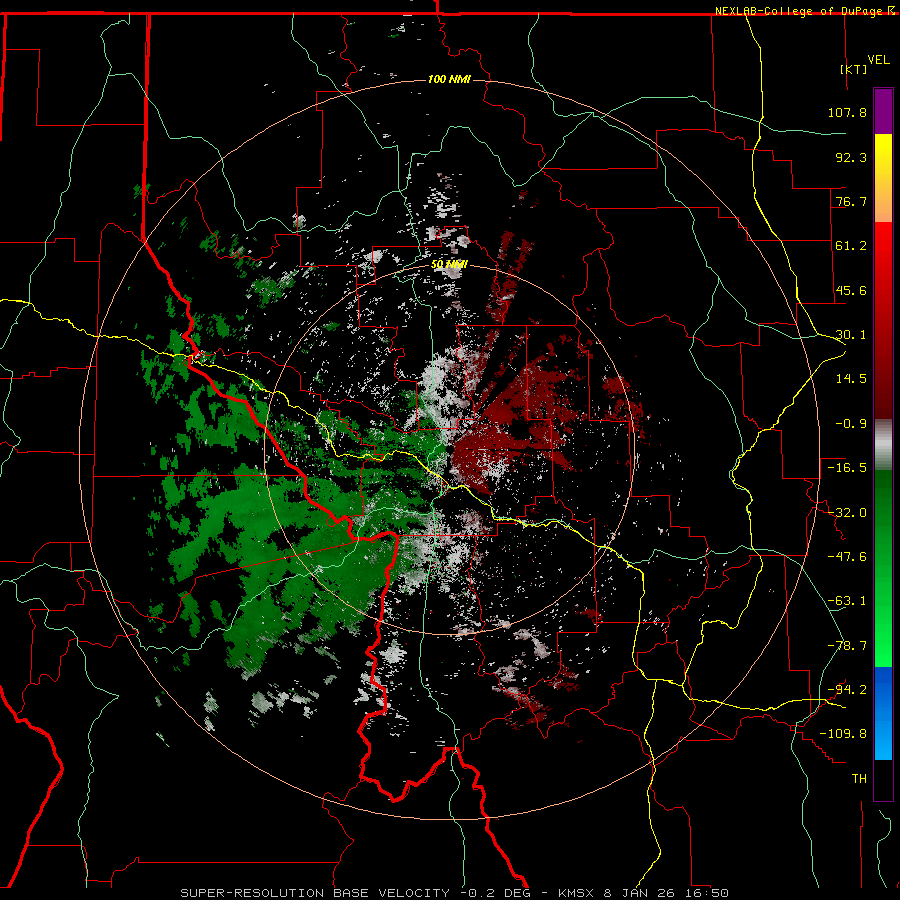Click the 92.3 legend value
The image size is (900, 900).
coord(851,157)
